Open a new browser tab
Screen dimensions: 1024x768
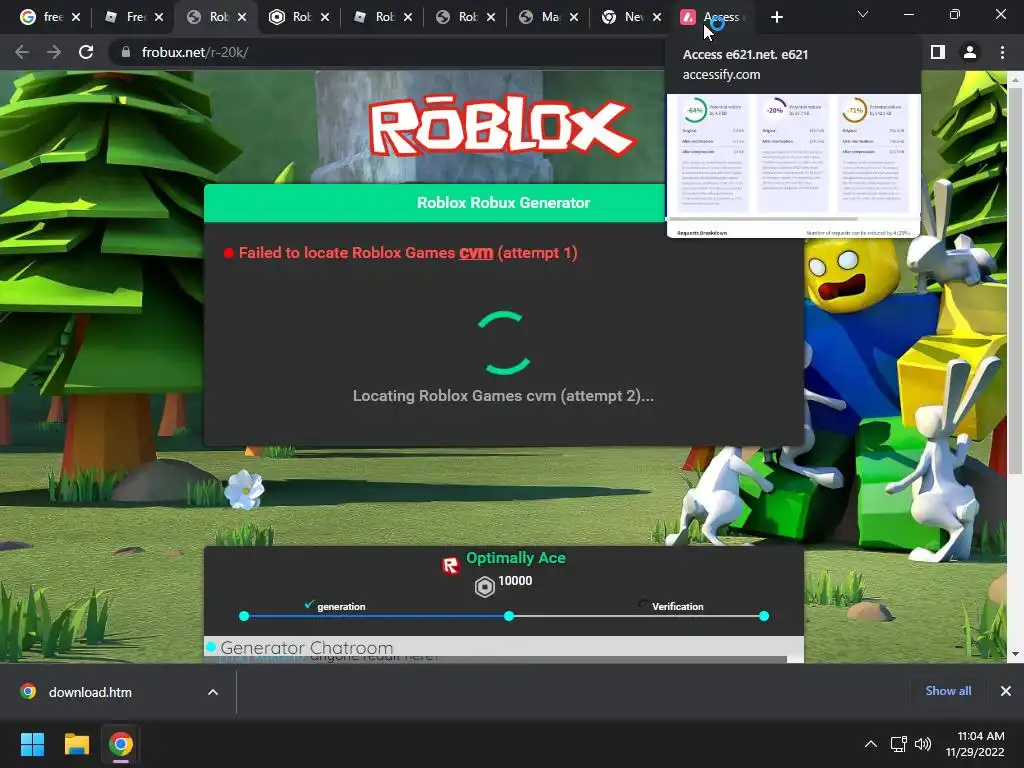pyautogui.click(x=776, y=17)
